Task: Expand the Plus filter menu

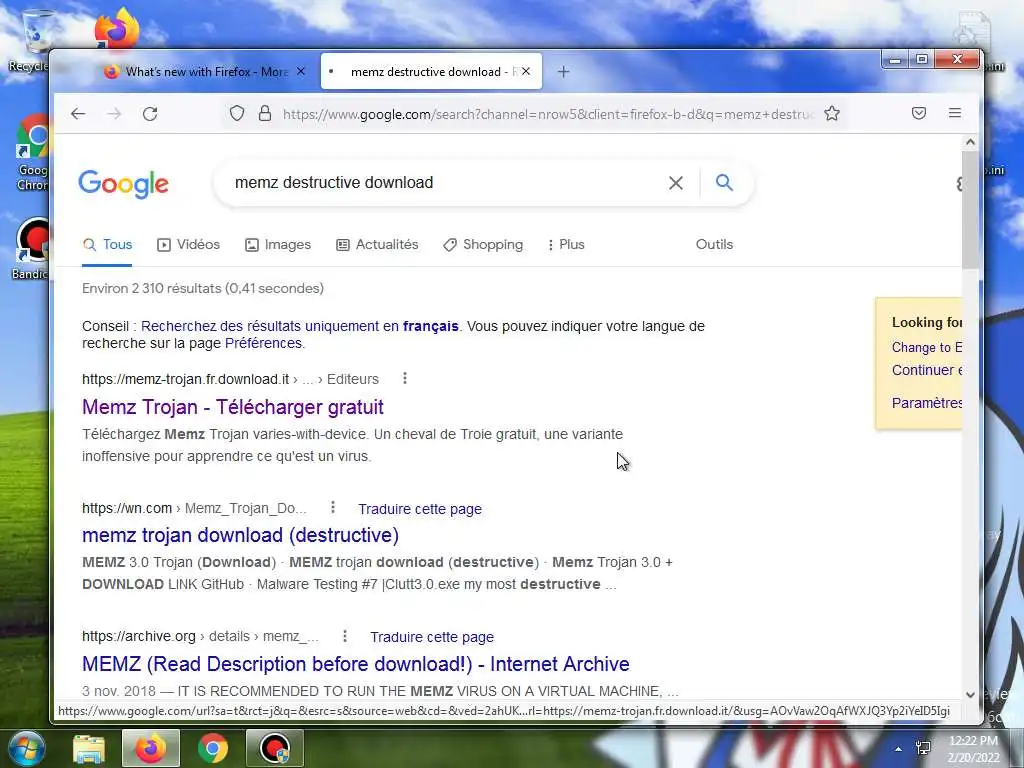Action: pos(566,245)
